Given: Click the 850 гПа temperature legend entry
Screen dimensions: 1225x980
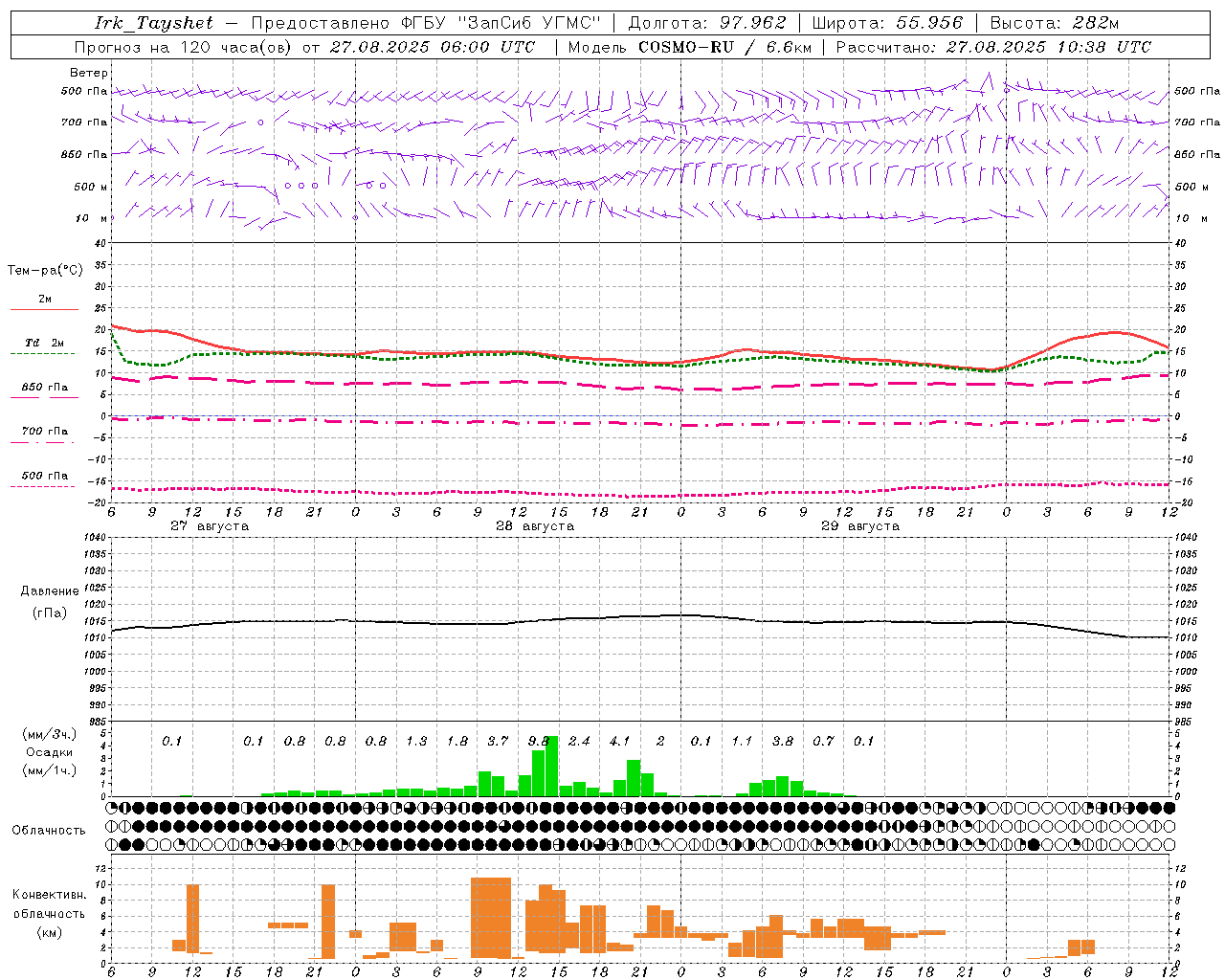Looking at the screenshot, I should 45,388.
